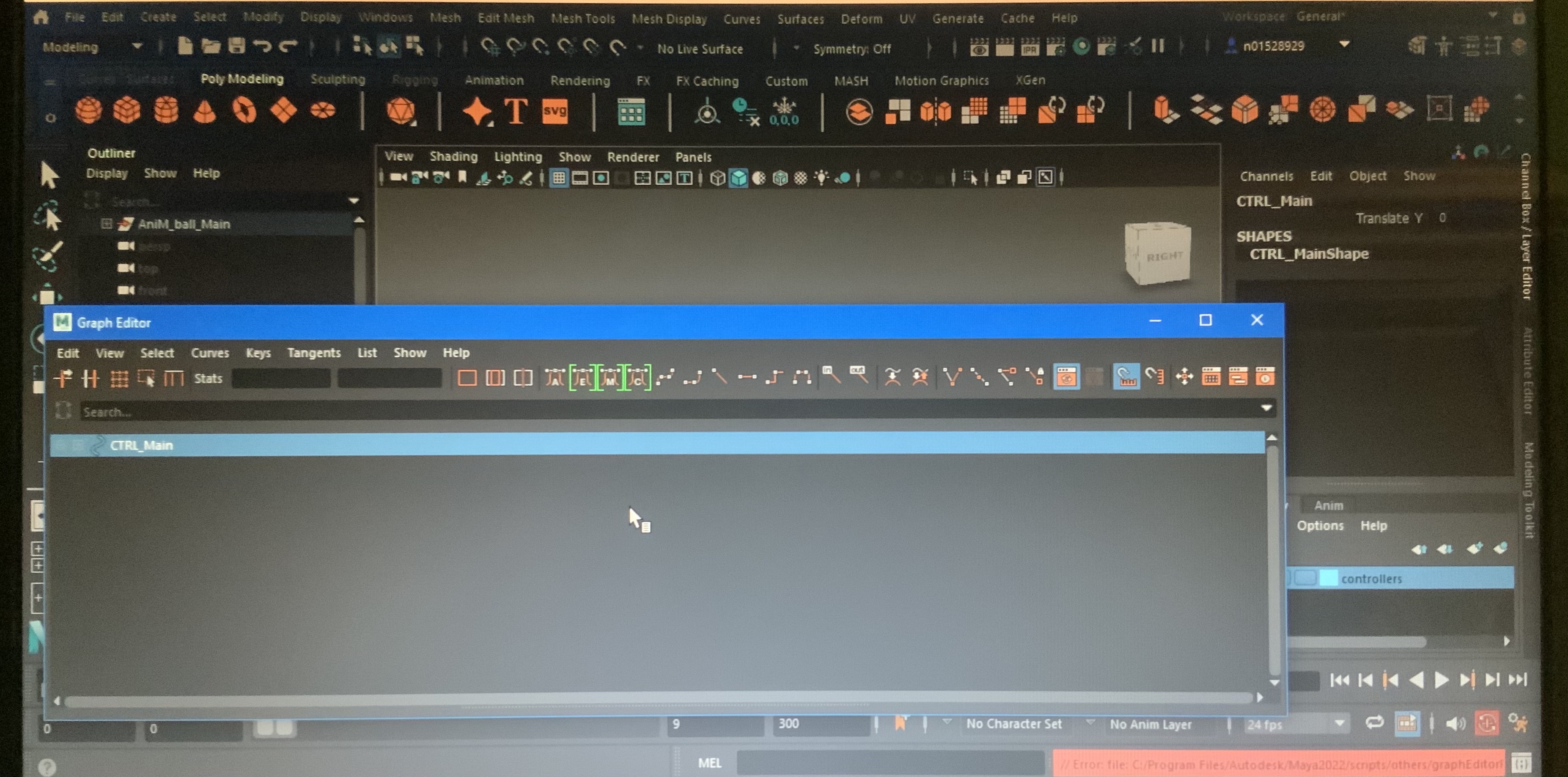1568x777 pixels.
Task: Toggle the controllers panel visibility
Action: tap(1301, 578)
